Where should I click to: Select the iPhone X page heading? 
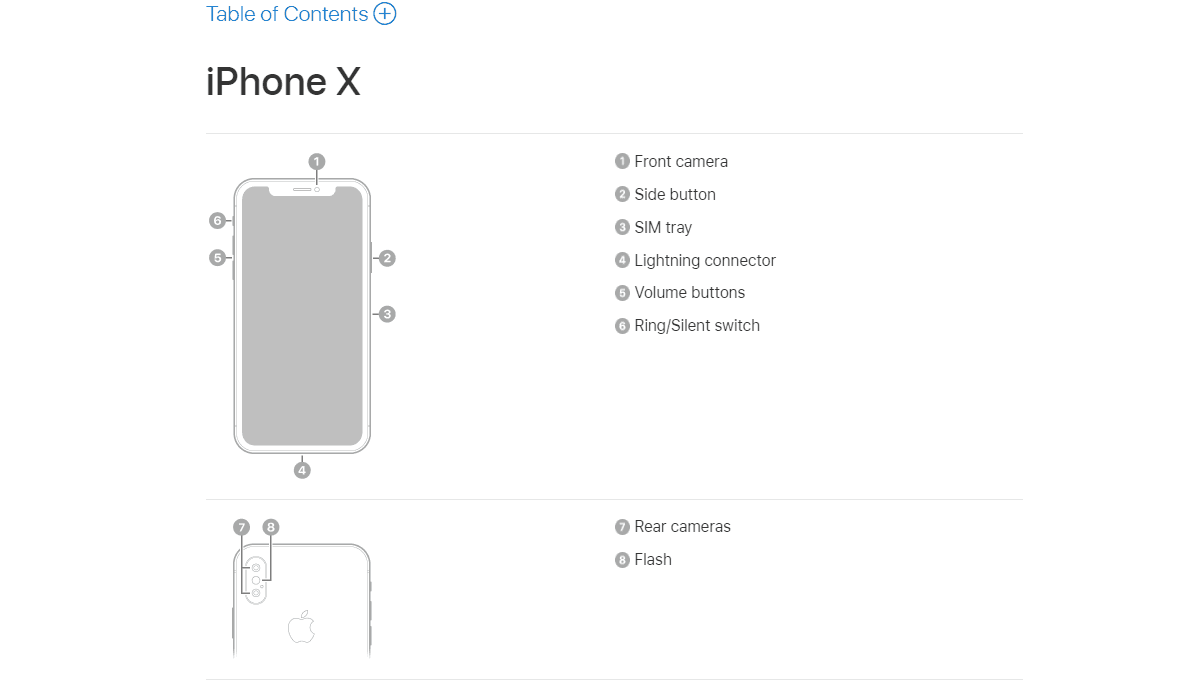click(283, 82)
